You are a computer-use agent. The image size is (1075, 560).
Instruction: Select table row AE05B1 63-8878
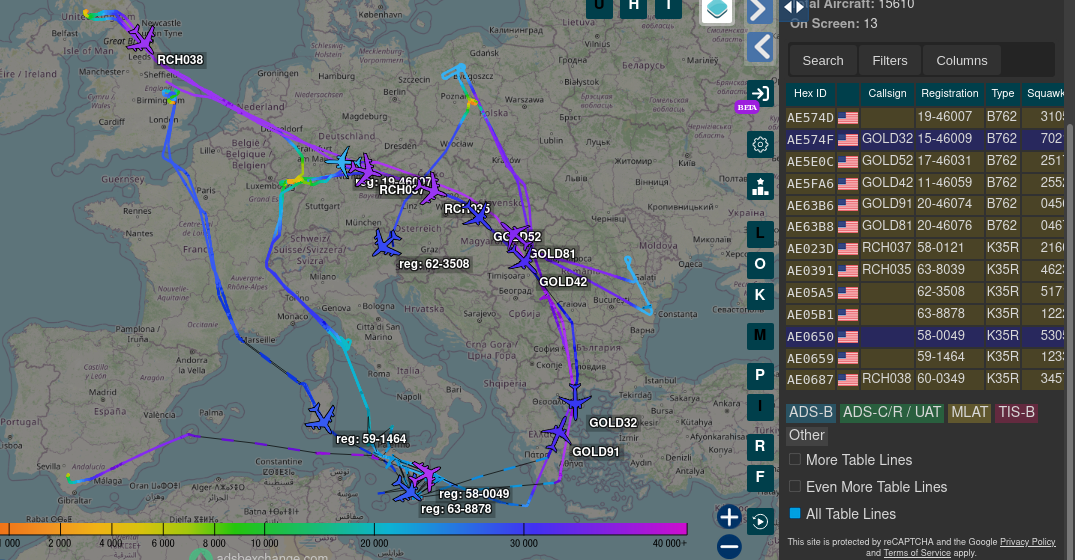point(926,314)
